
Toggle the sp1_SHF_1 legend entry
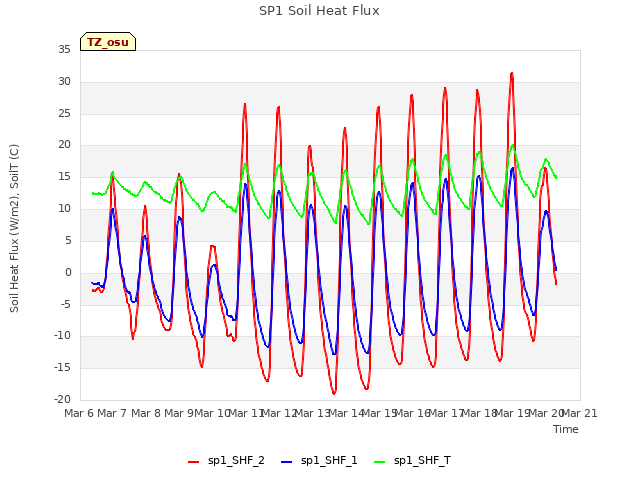319,461
